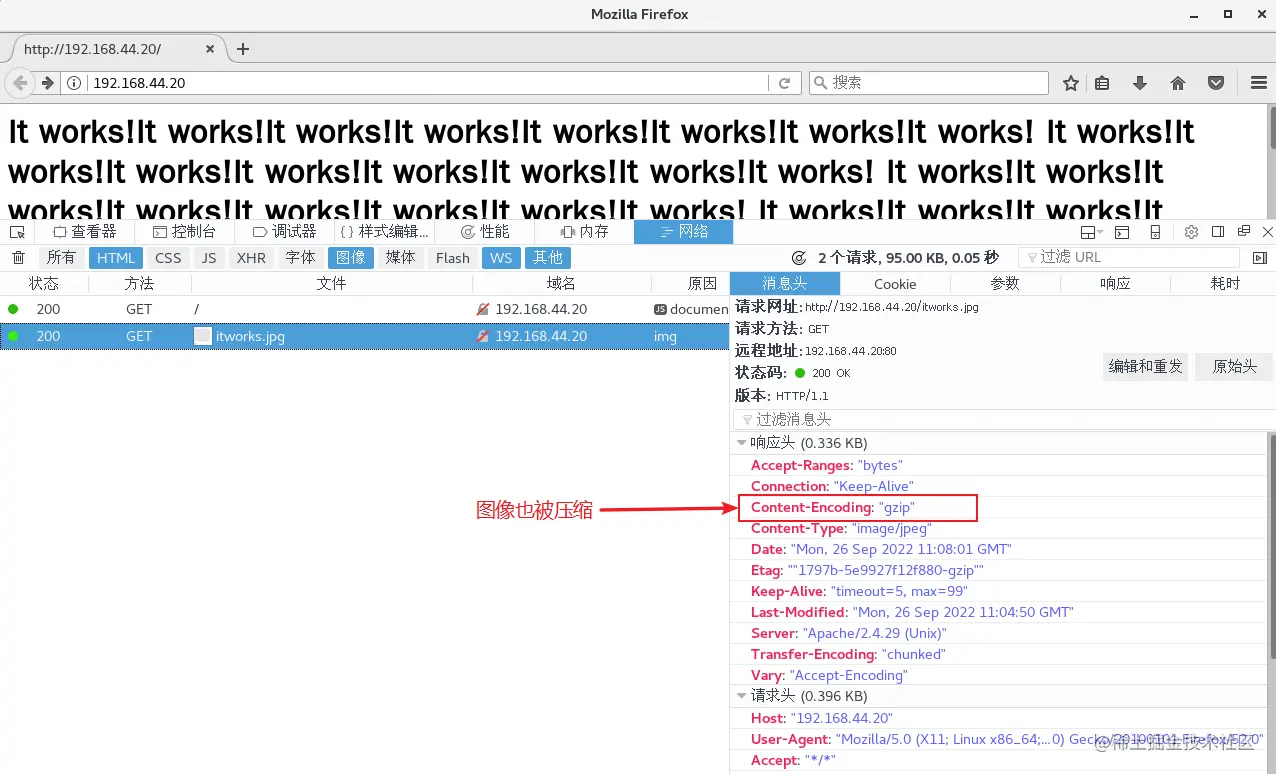Switch to the 控制台 Console tab
Viewport: 1276px width, 774px height.
click(x=184, y=231)
